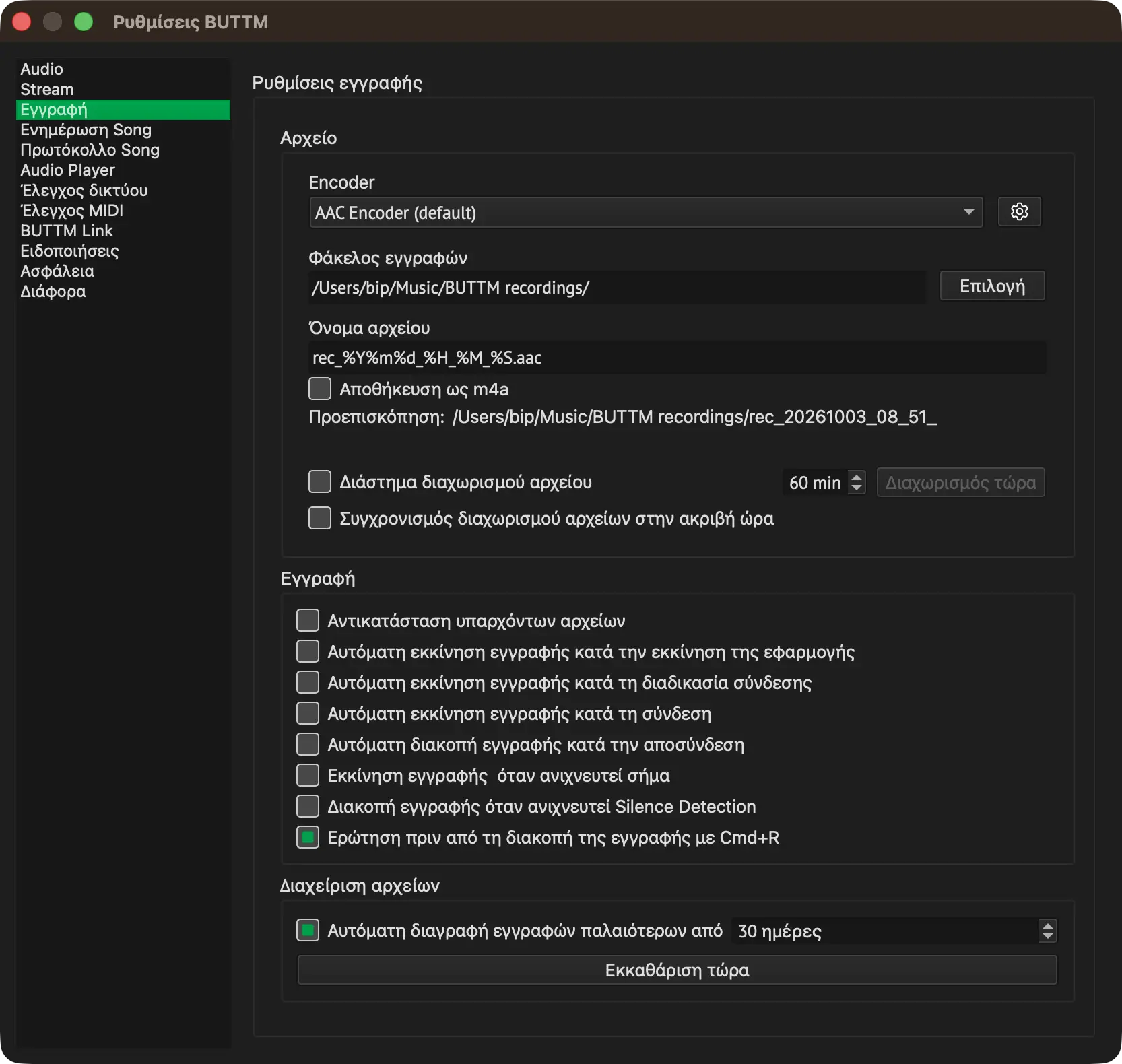This screenshot has width=1122, height=1064.
Task: Enable Αποθήκευση ως m4a checkbox
Action: pyautogui.click(x=320, y=389)
